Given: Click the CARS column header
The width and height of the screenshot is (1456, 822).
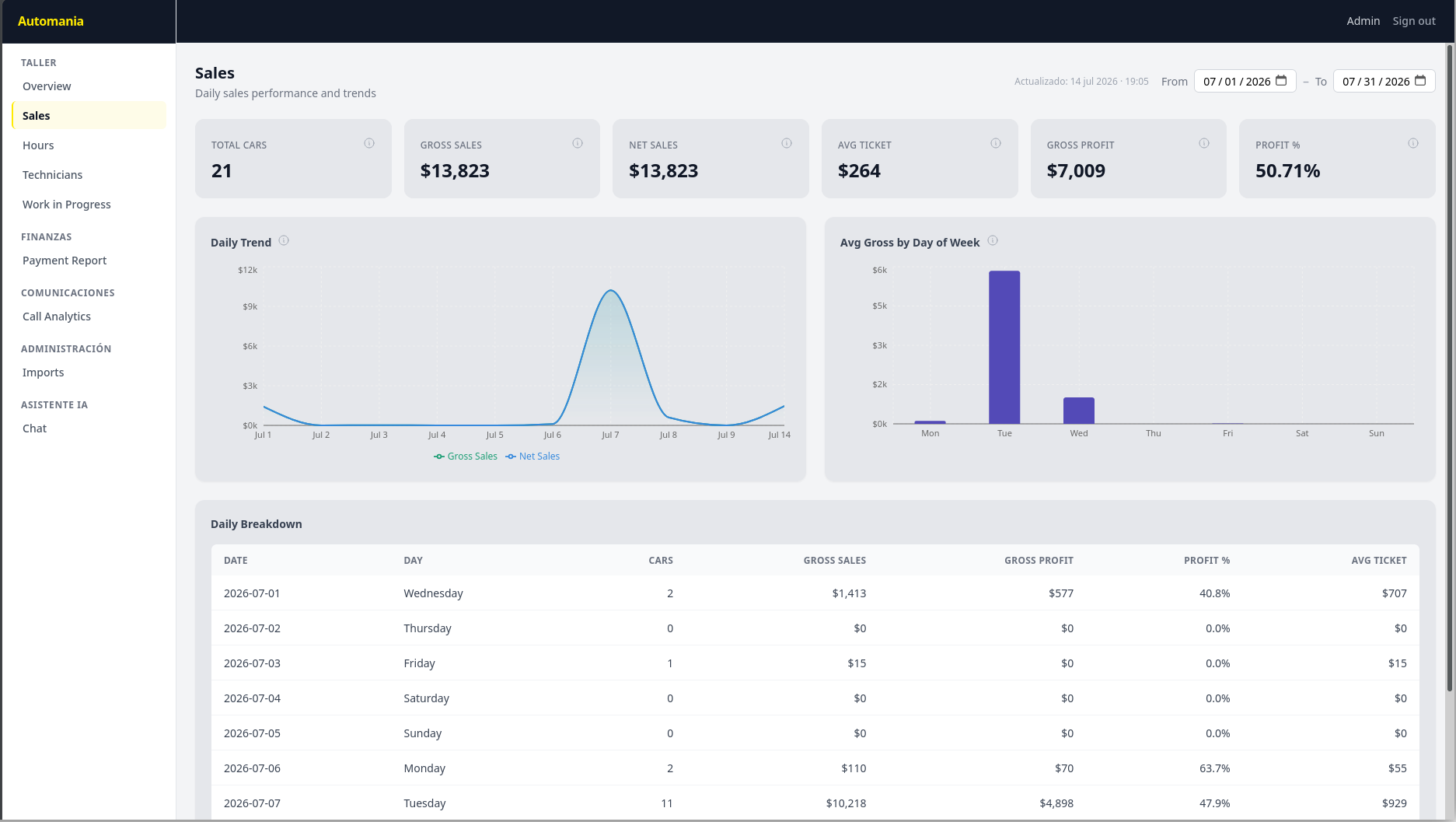Looking at the screenshot, I should (x=661, y=561).
